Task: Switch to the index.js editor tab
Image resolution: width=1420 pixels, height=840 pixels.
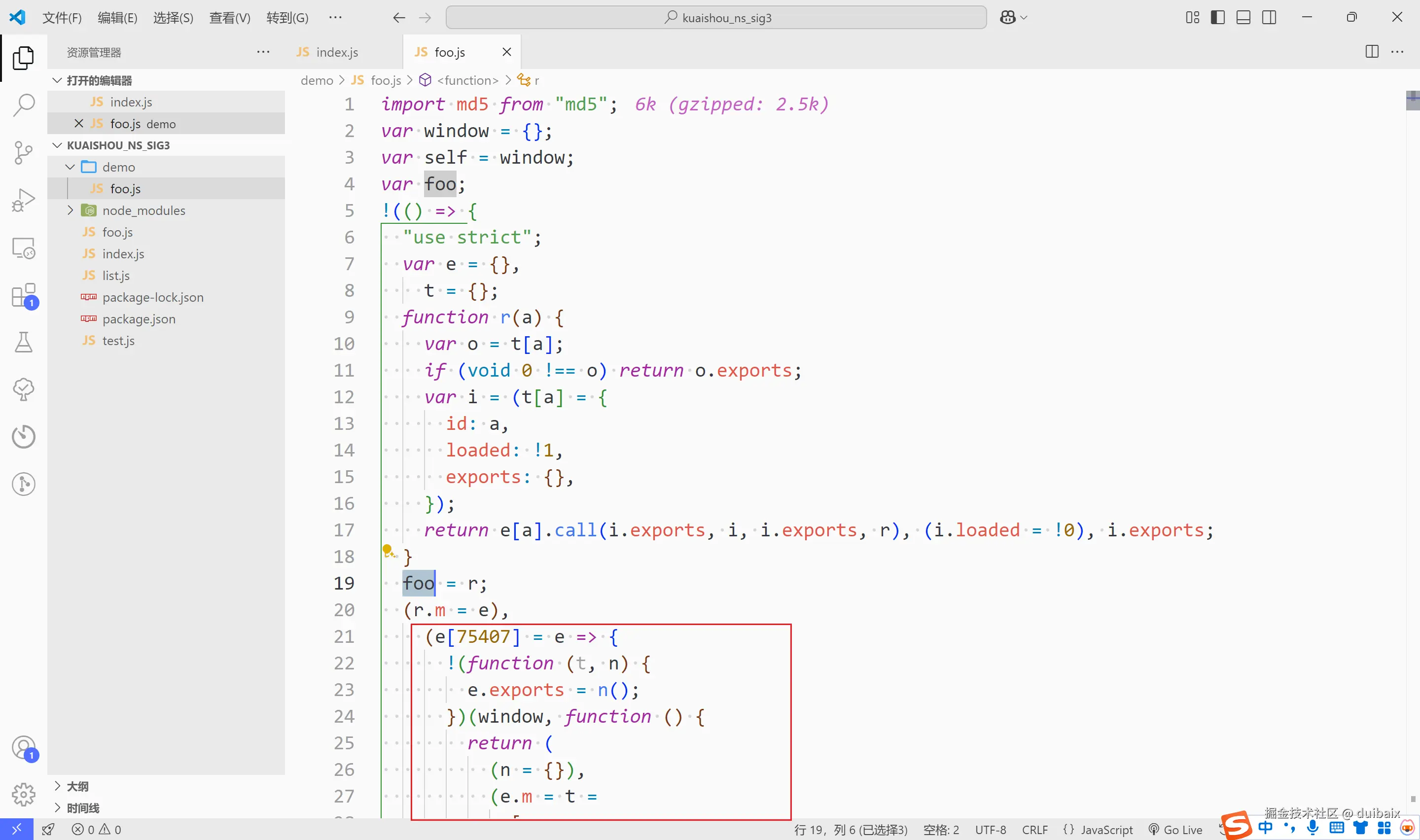Action: (x=336, y=52)
